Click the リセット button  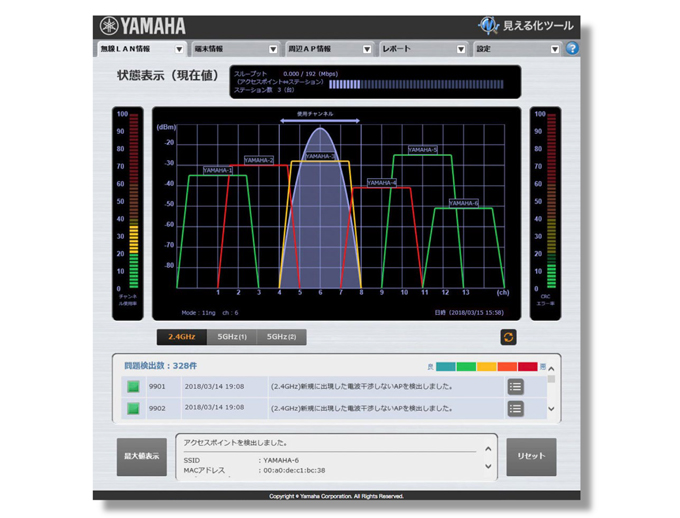point(531,456)
